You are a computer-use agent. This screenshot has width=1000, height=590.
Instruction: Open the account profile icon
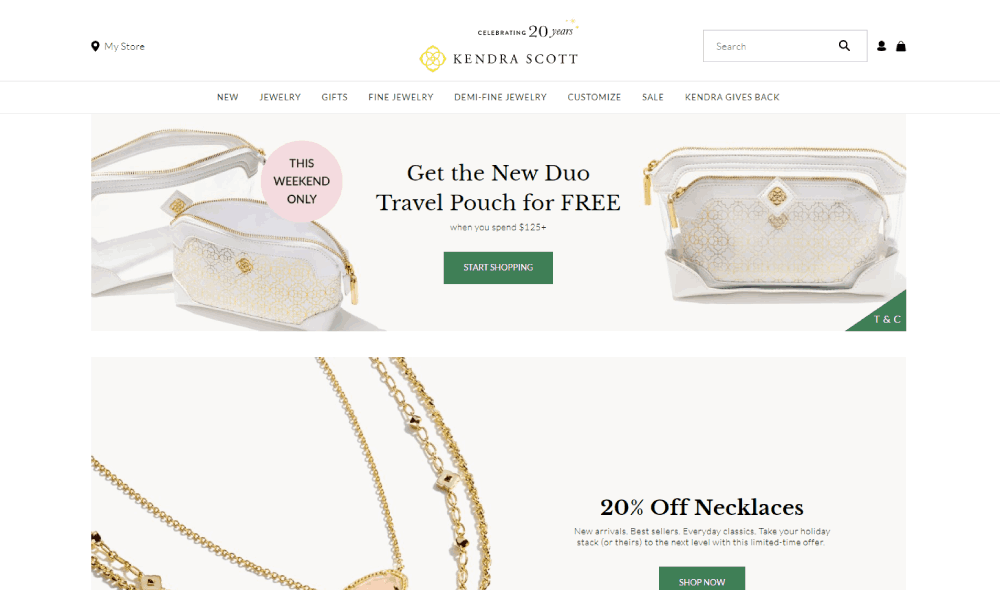tap(881, 46)
